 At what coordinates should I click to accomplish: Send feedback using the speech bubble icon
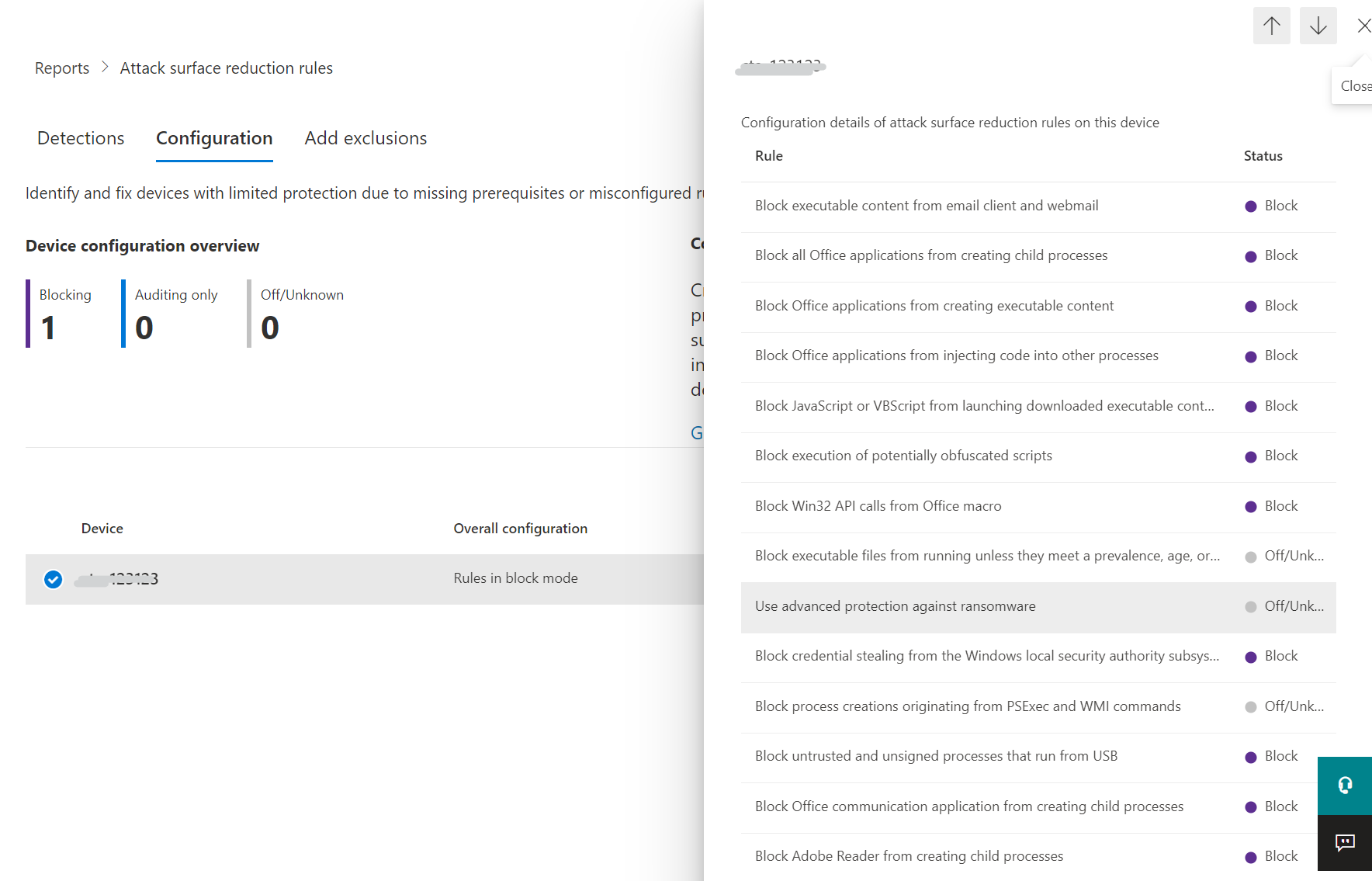coord(1345,843)
